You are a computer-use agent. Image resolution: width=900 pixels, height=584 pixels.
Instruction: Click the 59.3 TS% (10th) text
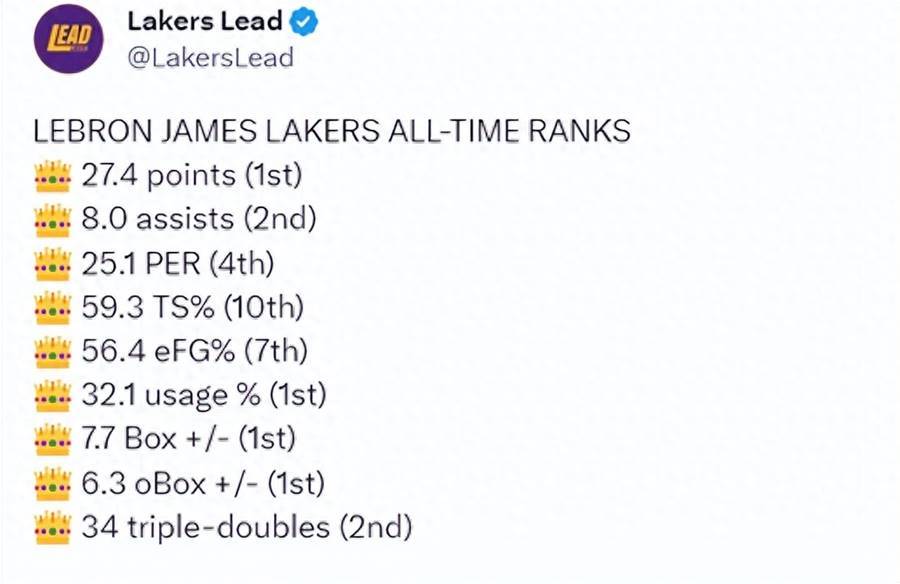click(192, 308)
